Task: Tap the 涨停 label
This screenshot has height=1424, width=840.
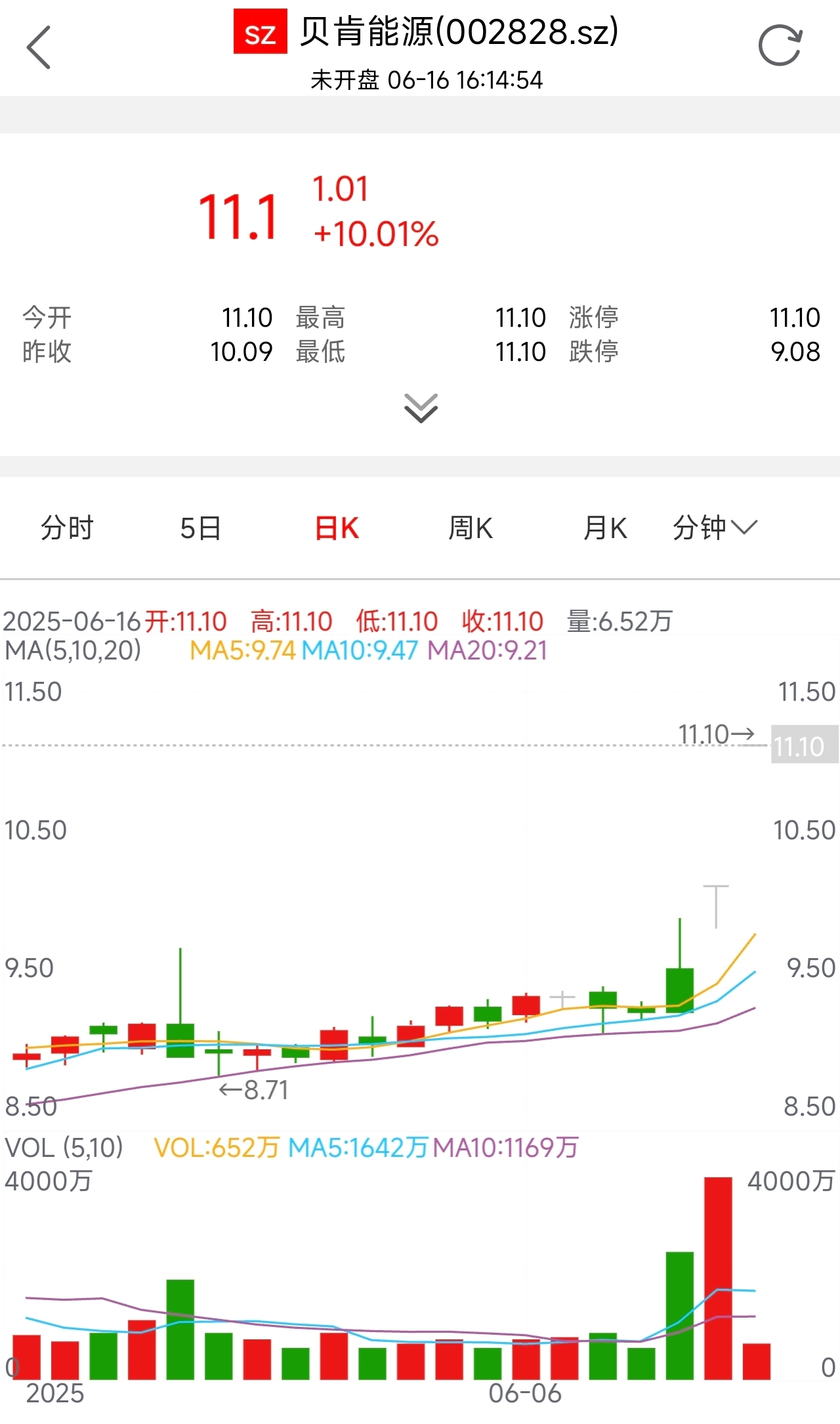Action: tap(594, 318)
